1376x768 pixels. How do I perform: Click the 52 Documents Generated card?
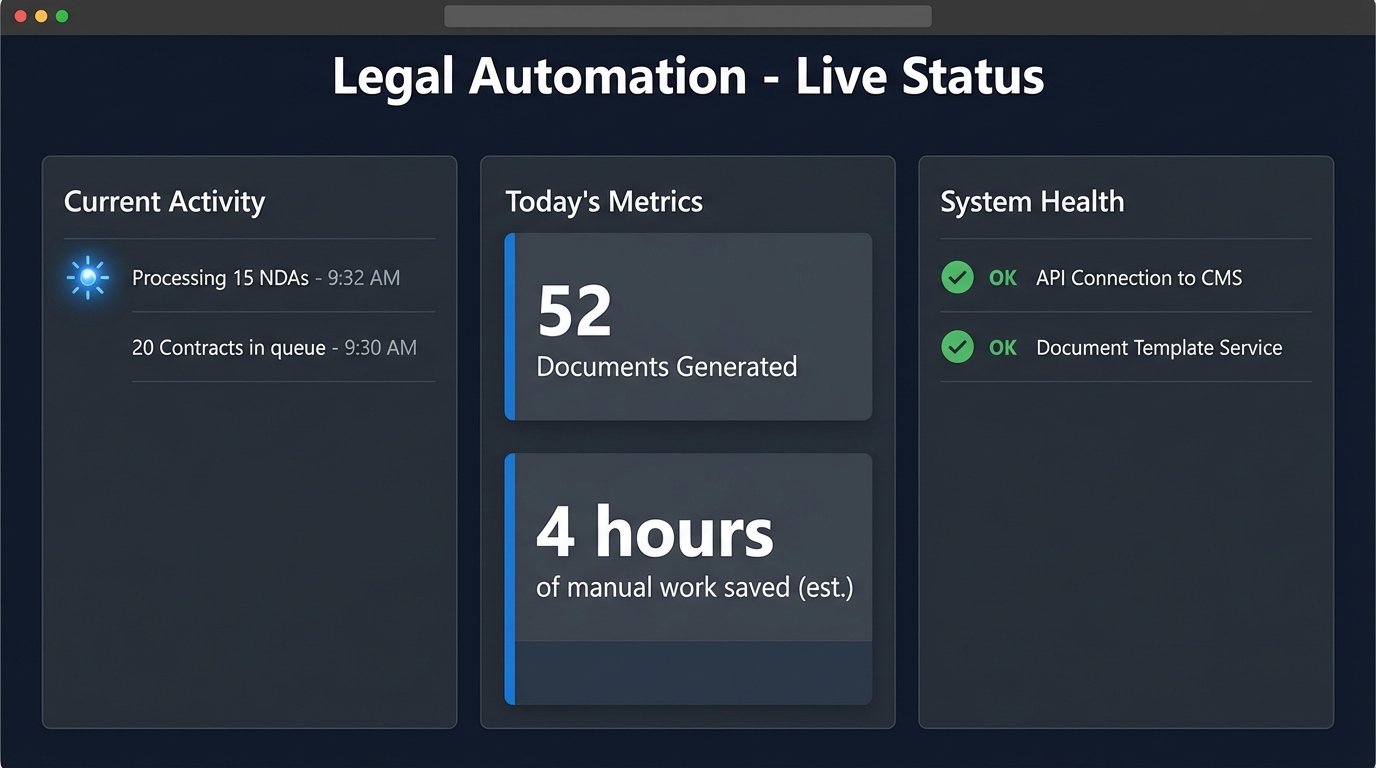688,326
